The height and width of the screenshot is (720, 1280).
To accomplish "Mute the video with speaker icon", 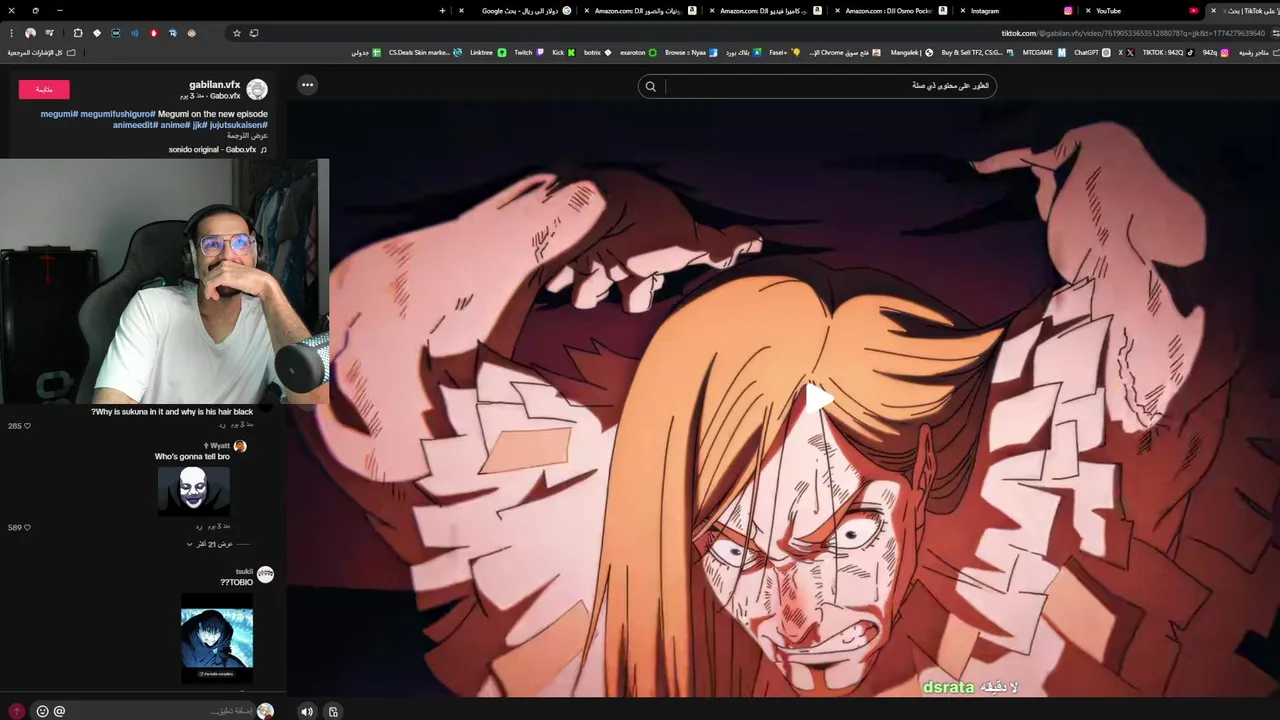I will (307, 711).
